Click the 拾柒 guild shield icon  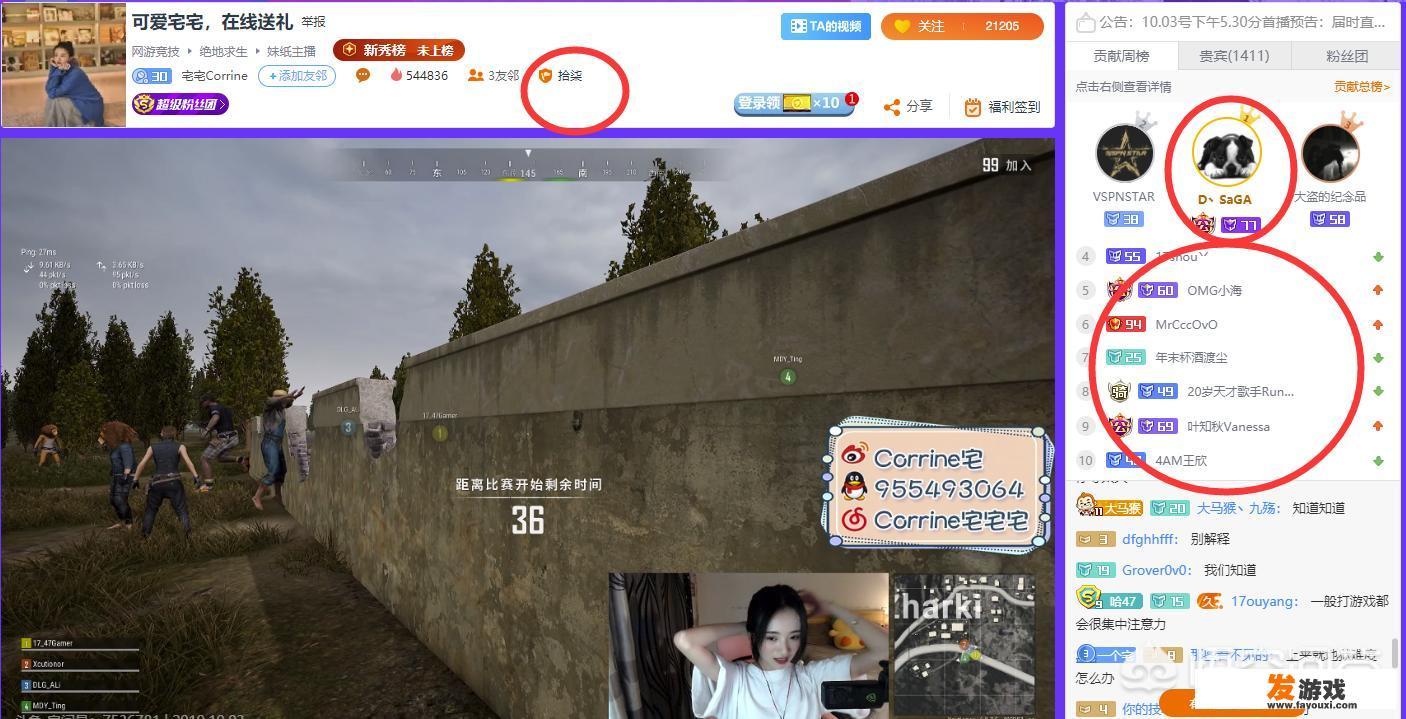coord(545,75)
